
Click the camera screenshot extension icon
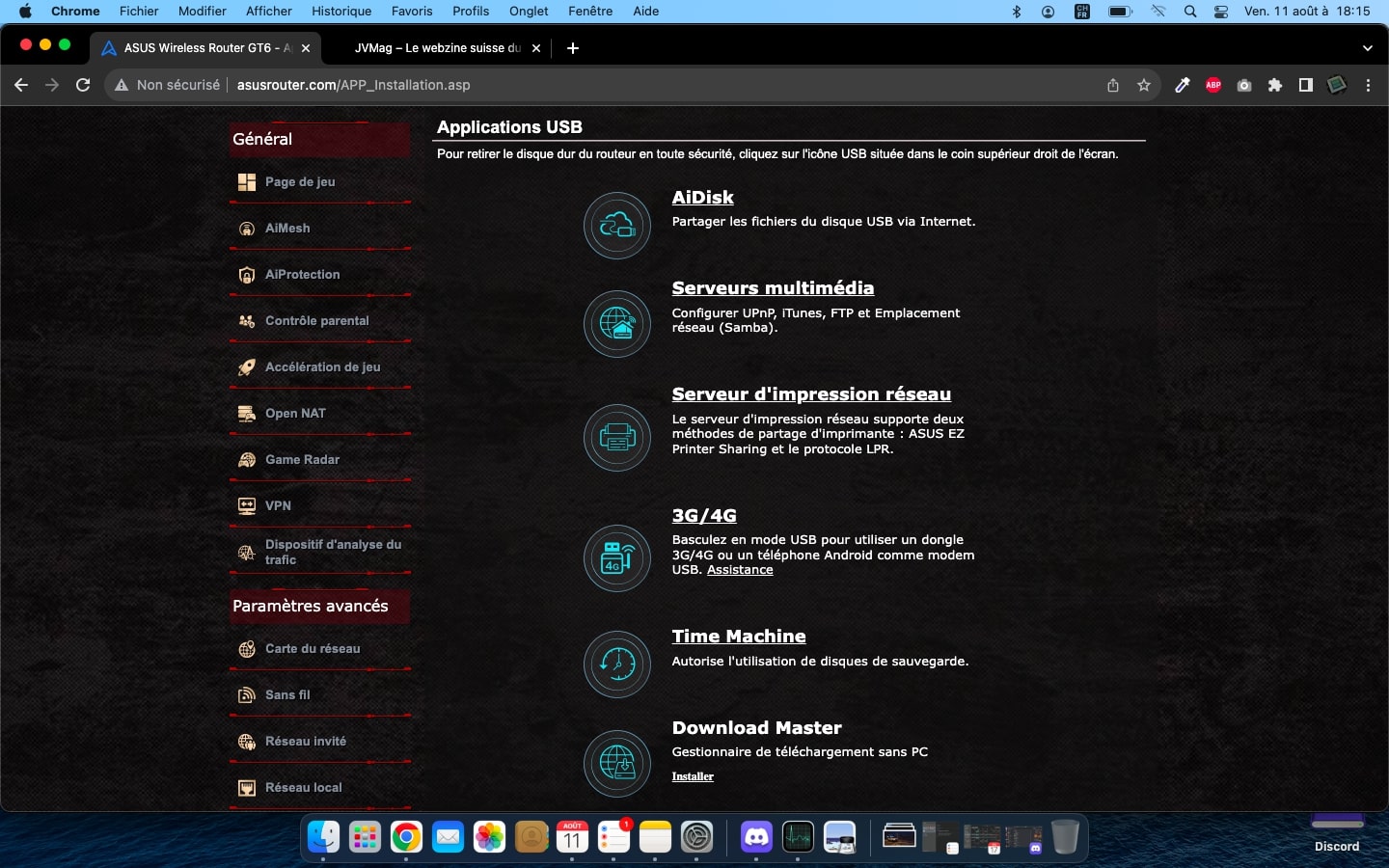point(1244,85)
